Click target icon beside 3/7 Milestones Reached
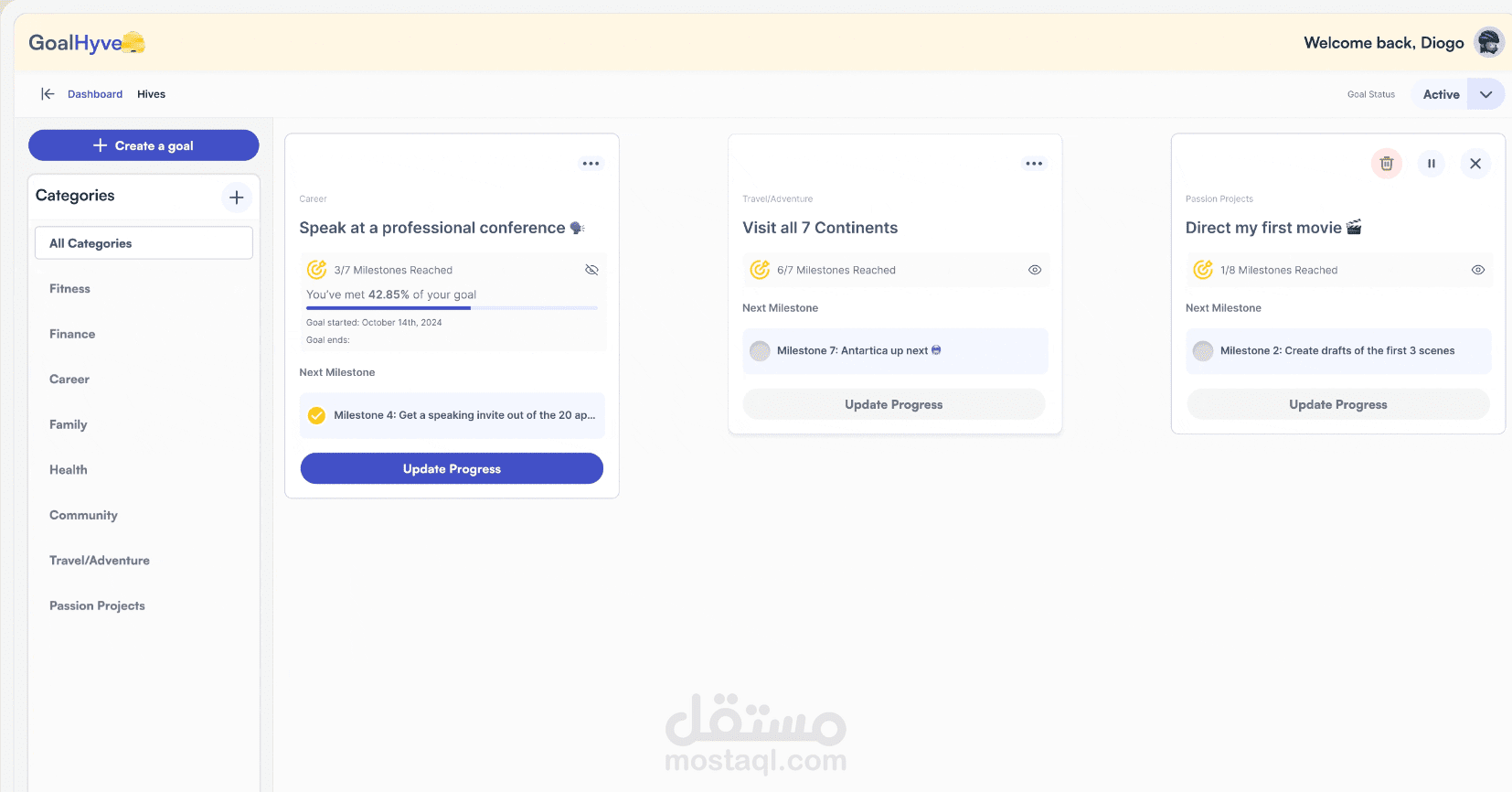1512x792 pixels. coord(316,270)
